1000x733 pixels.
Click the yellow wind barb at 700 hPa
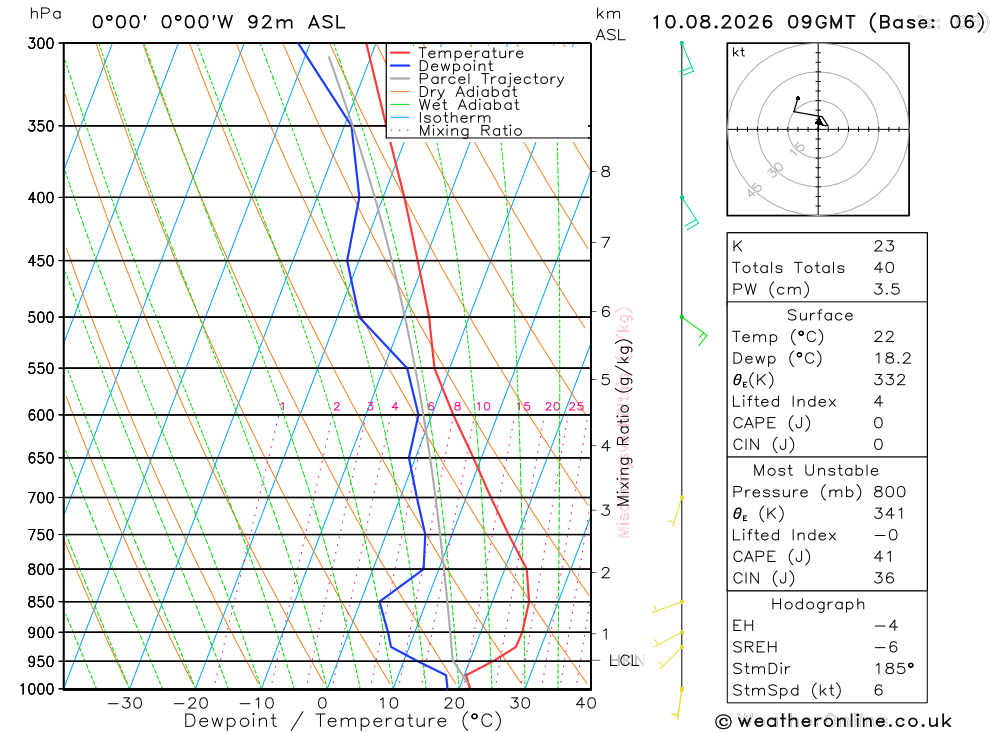tap(676, 511)
